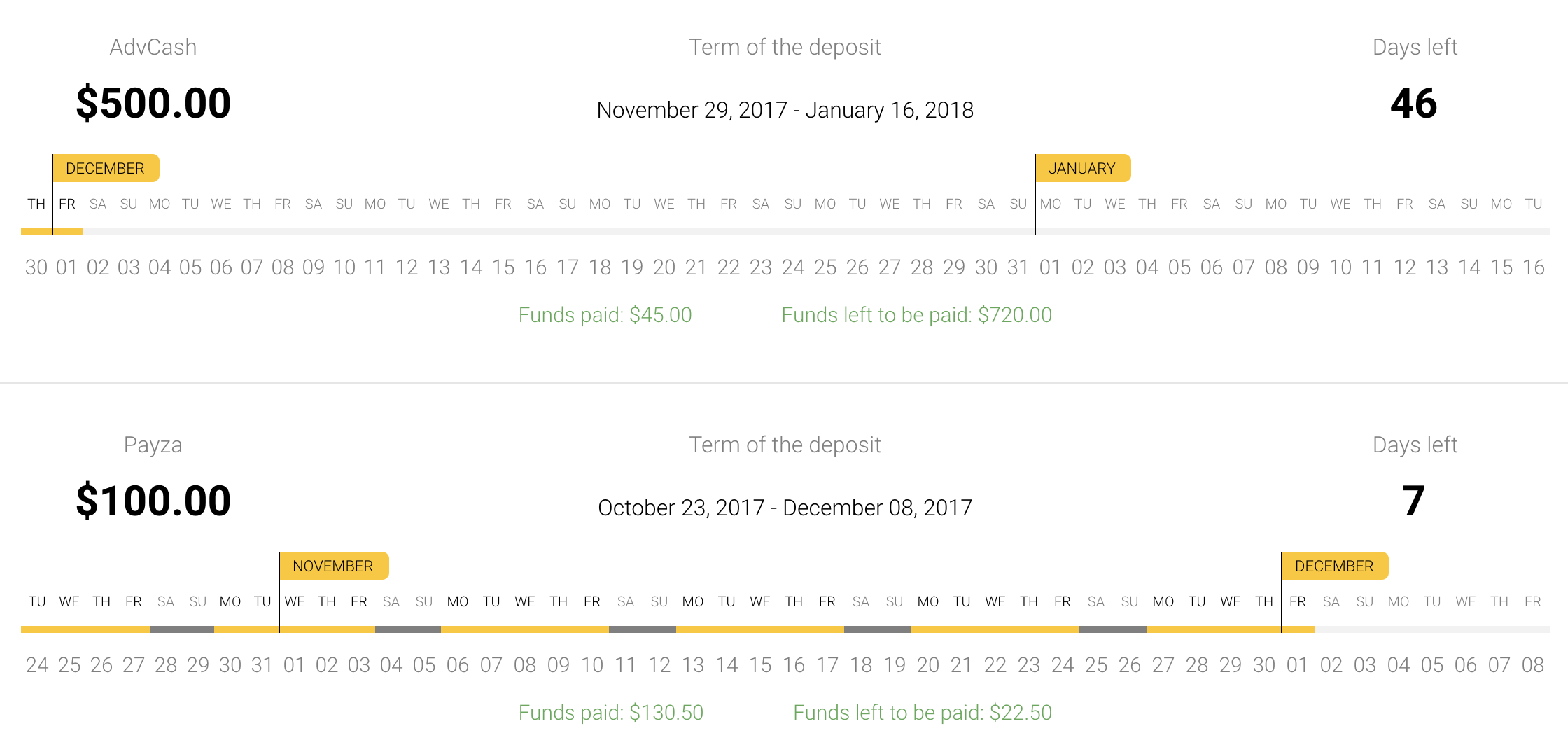This screenshot has width=1568, height=738.
Task: Select the $500.00 AdvCash deposit amount
Action: click(153, 103)
